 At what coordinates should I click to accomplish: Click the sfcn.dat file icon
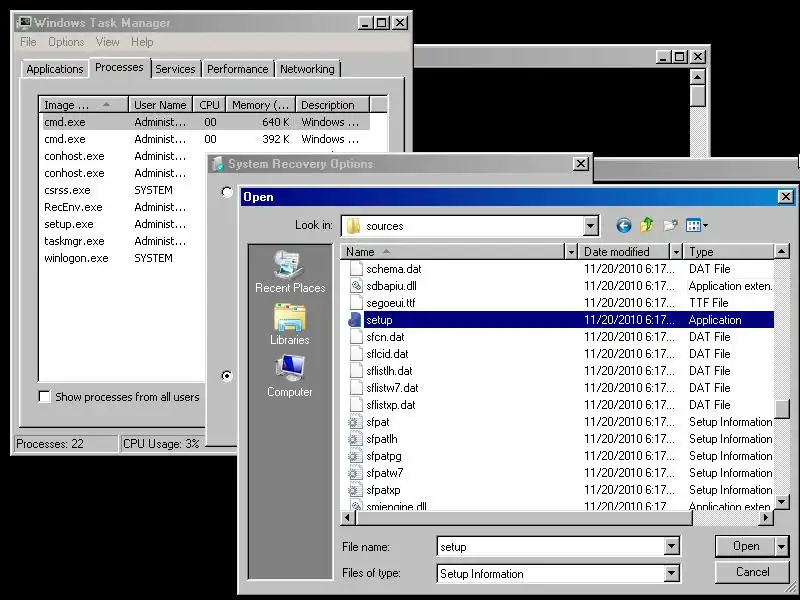click(356, 337)
